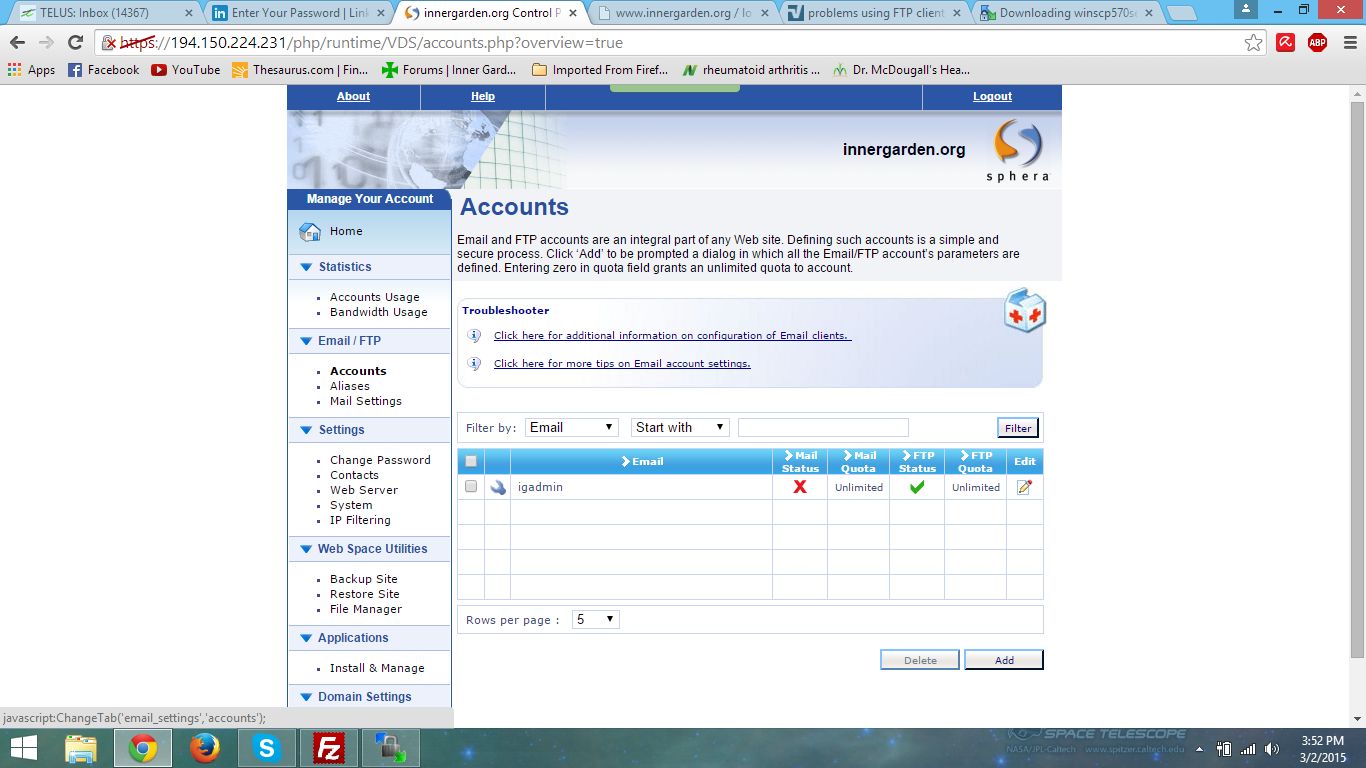Click the wrench icon beside igadmin
1366x768 pixels.
click(x=498, y=487)
